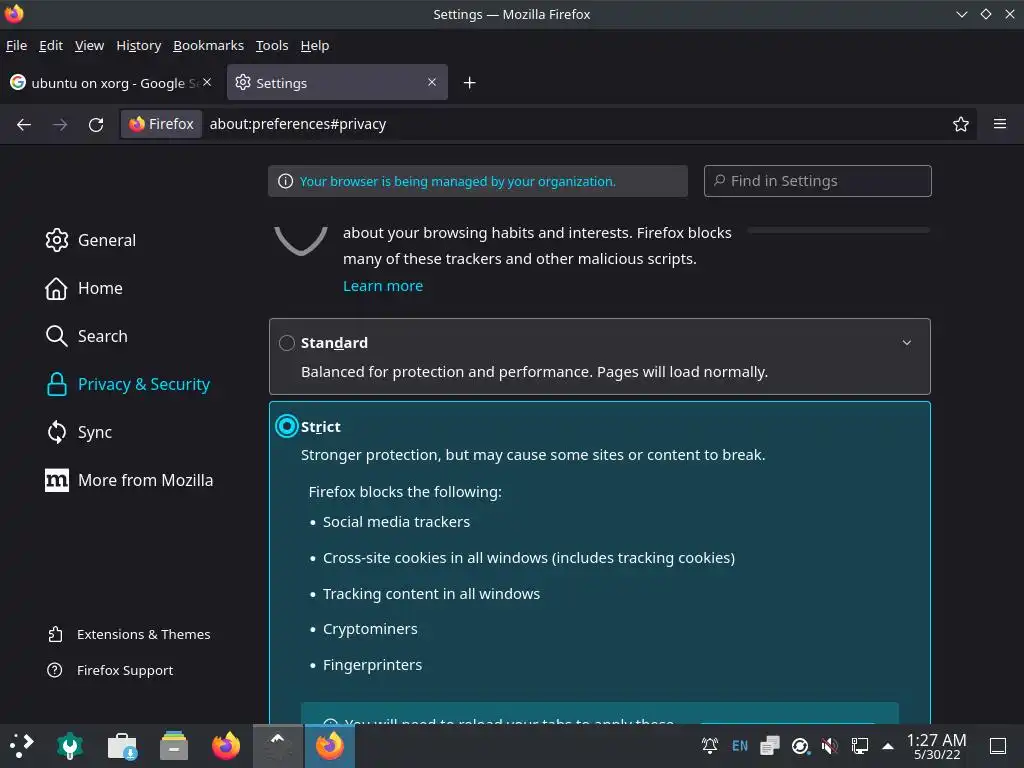1024x768 pixels.
Task: Expand the Standard protection details chevron
Action: click(x=906, y=343)
